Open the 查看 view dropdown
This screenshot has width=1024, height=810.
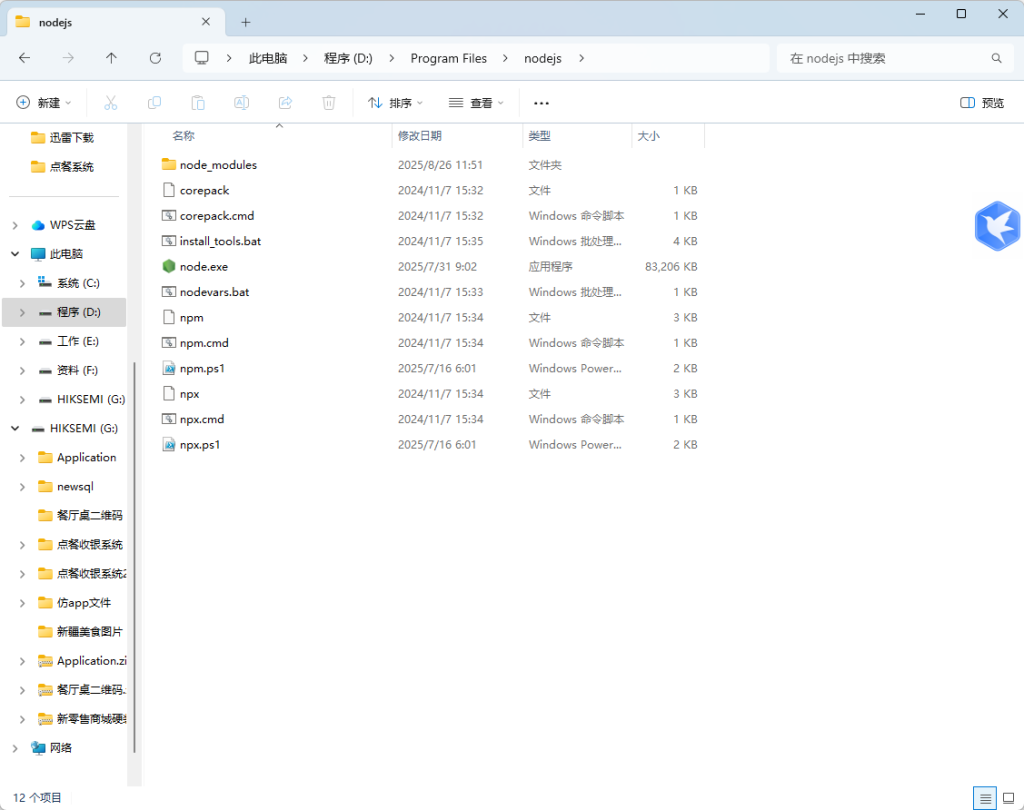(476, 103)
